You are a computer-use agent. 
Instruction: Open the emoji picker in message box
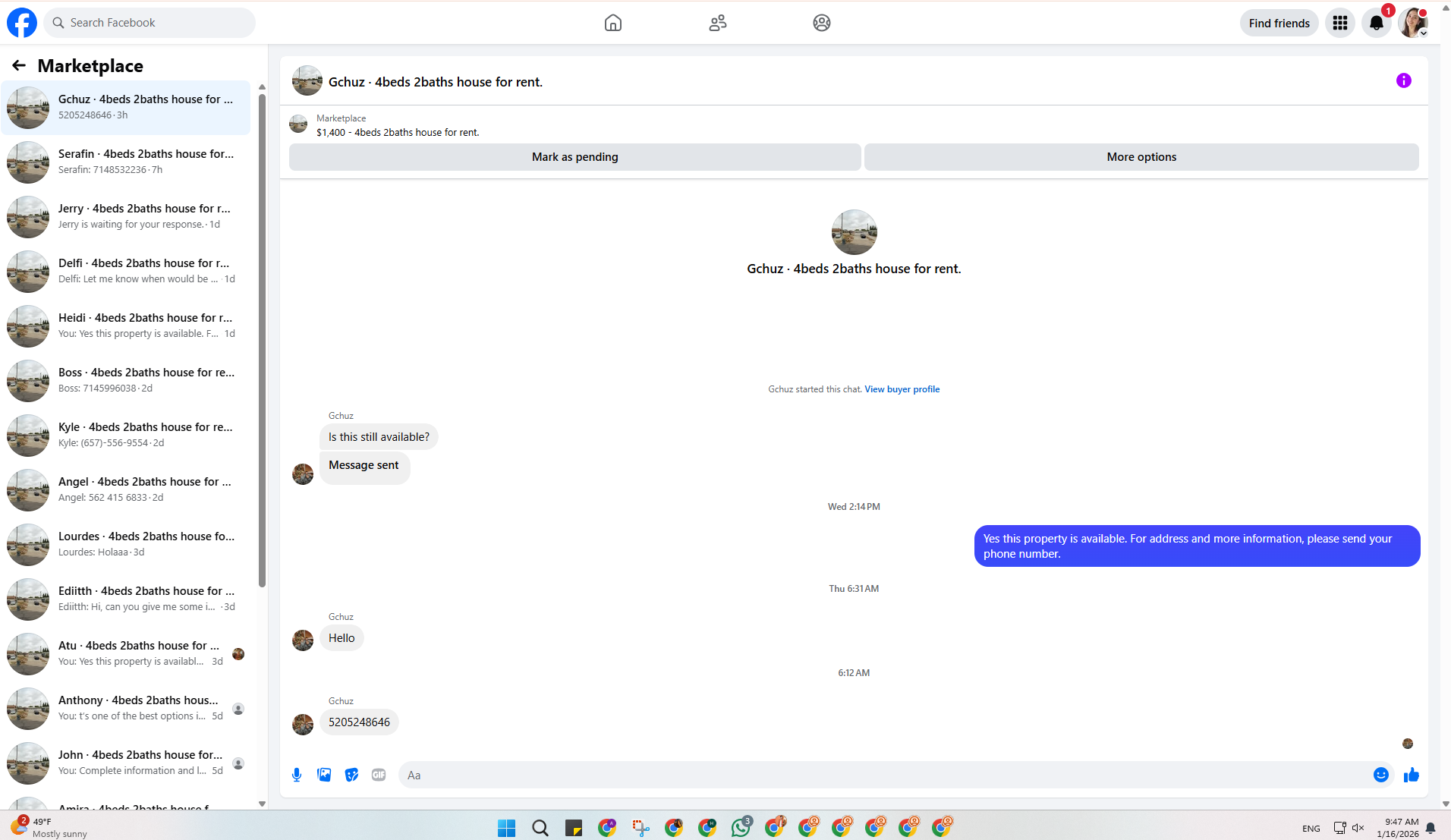(1381, 775)
